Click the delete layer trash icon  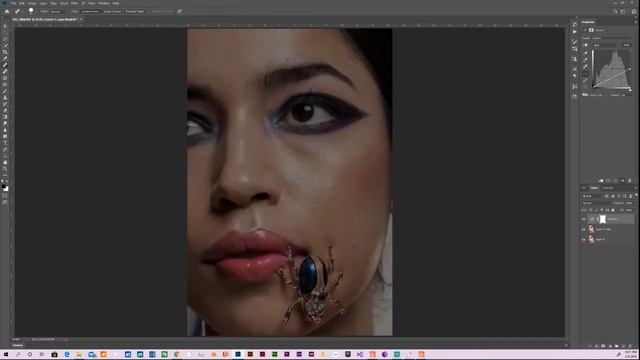pos(630,346)
